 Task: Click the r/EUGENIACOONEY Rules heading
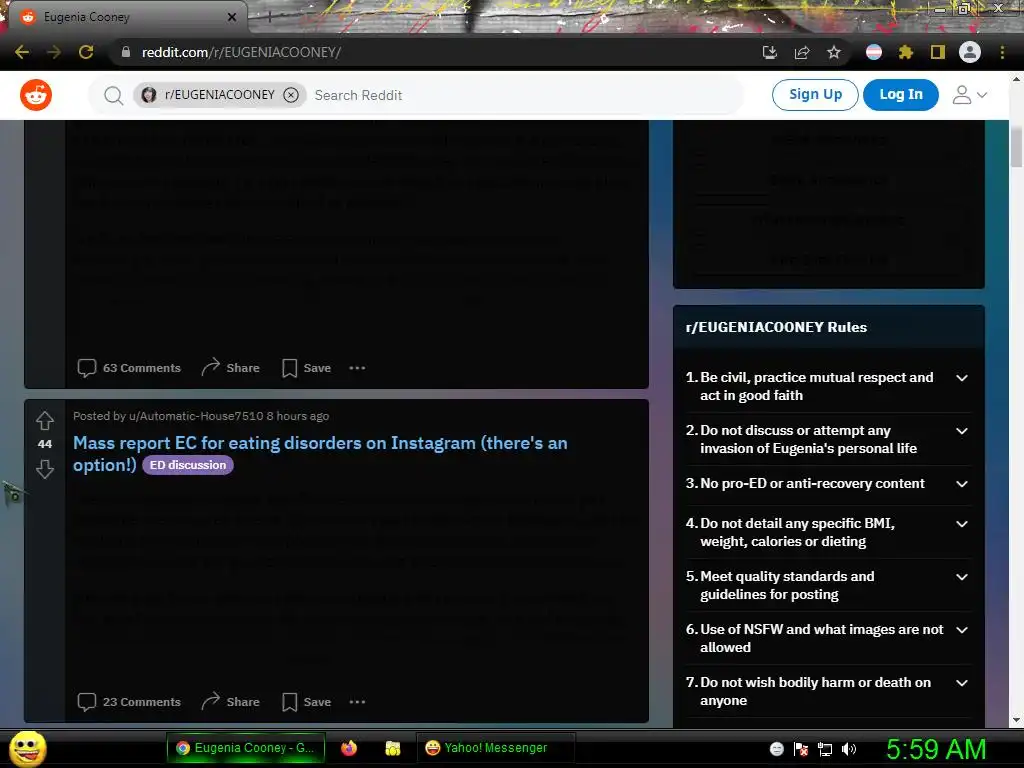click(x=776, y=327)
